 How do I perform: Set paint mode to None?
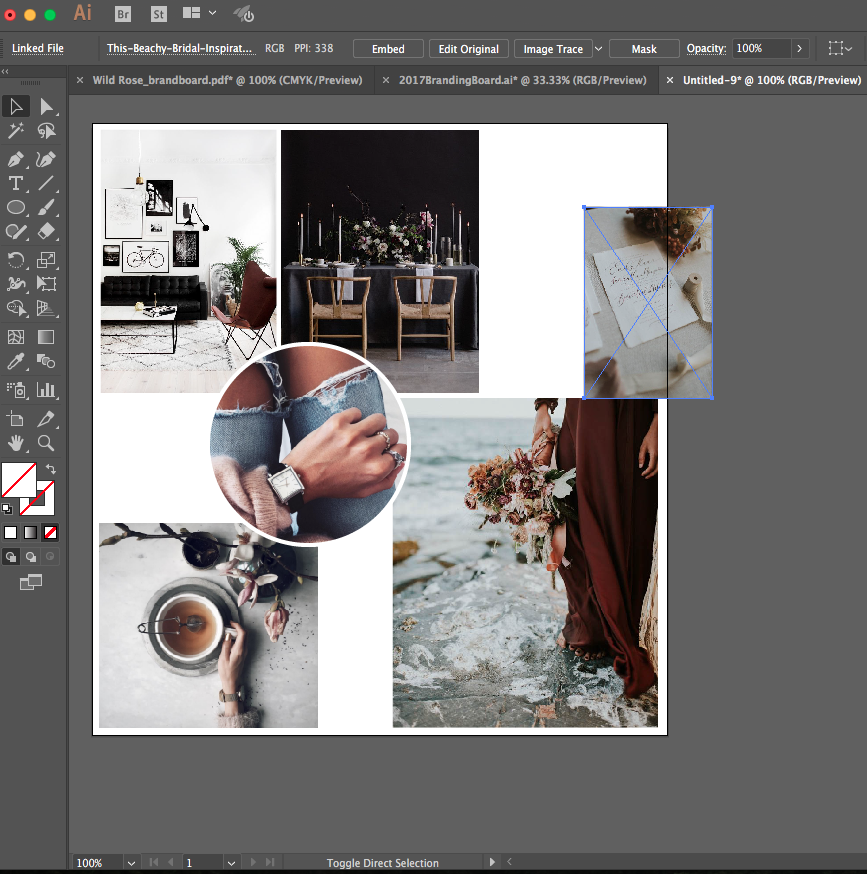coord(51,533)
